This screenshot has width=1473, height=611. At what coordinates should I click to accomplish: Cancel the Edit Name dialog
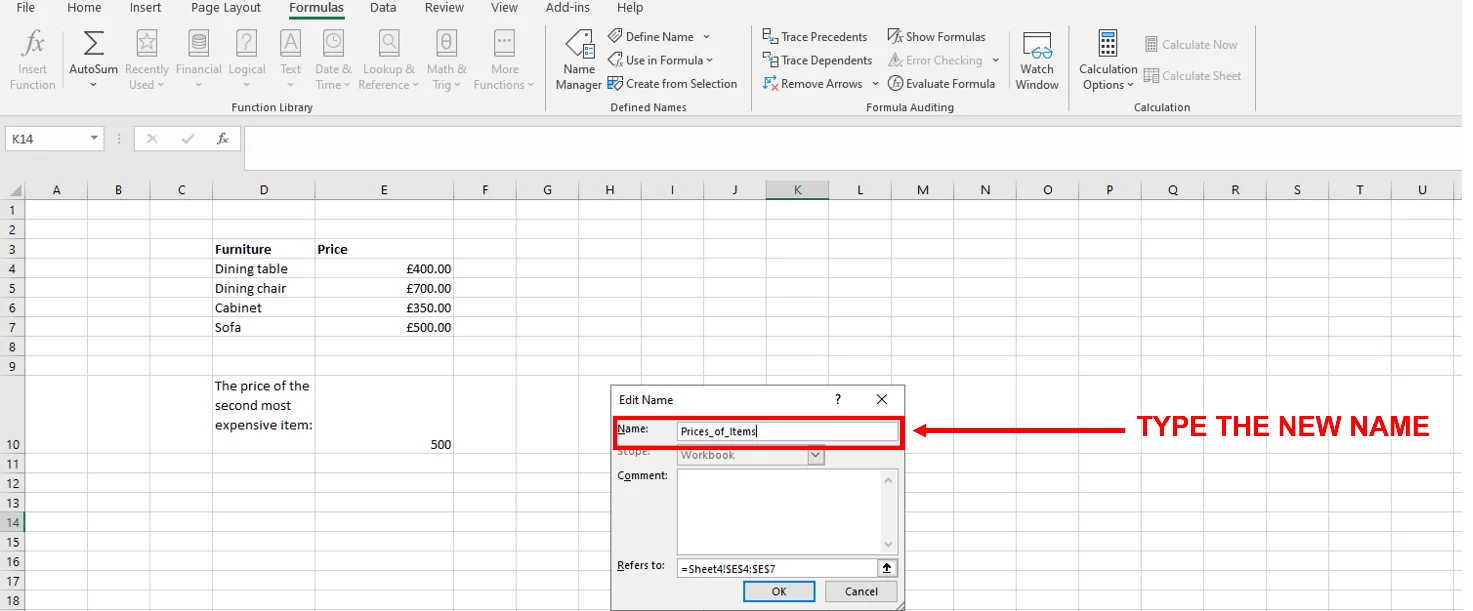860,591
